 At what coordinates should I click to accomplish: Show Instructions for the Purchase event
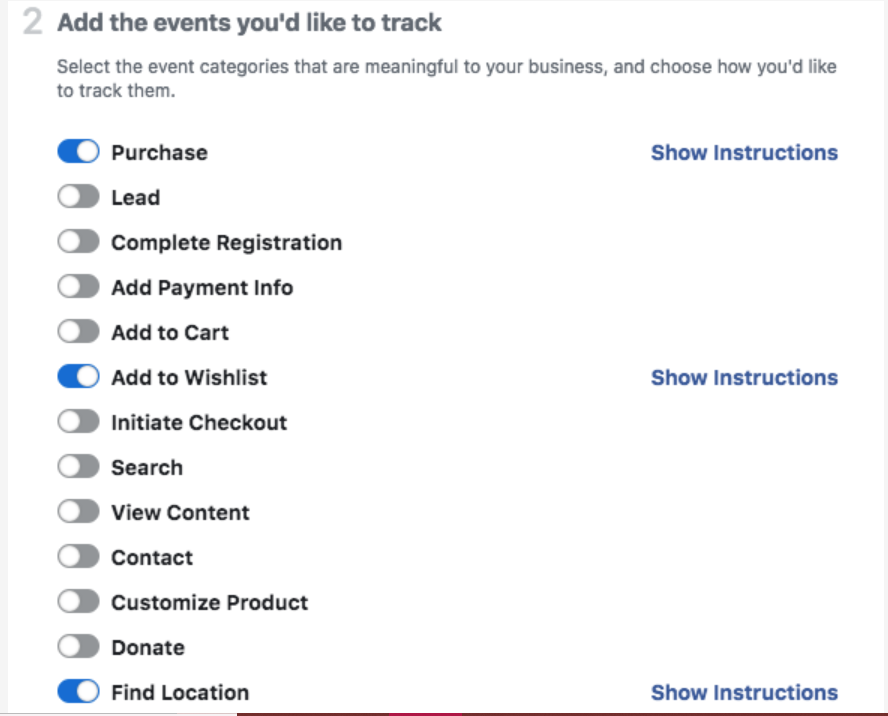744,153
